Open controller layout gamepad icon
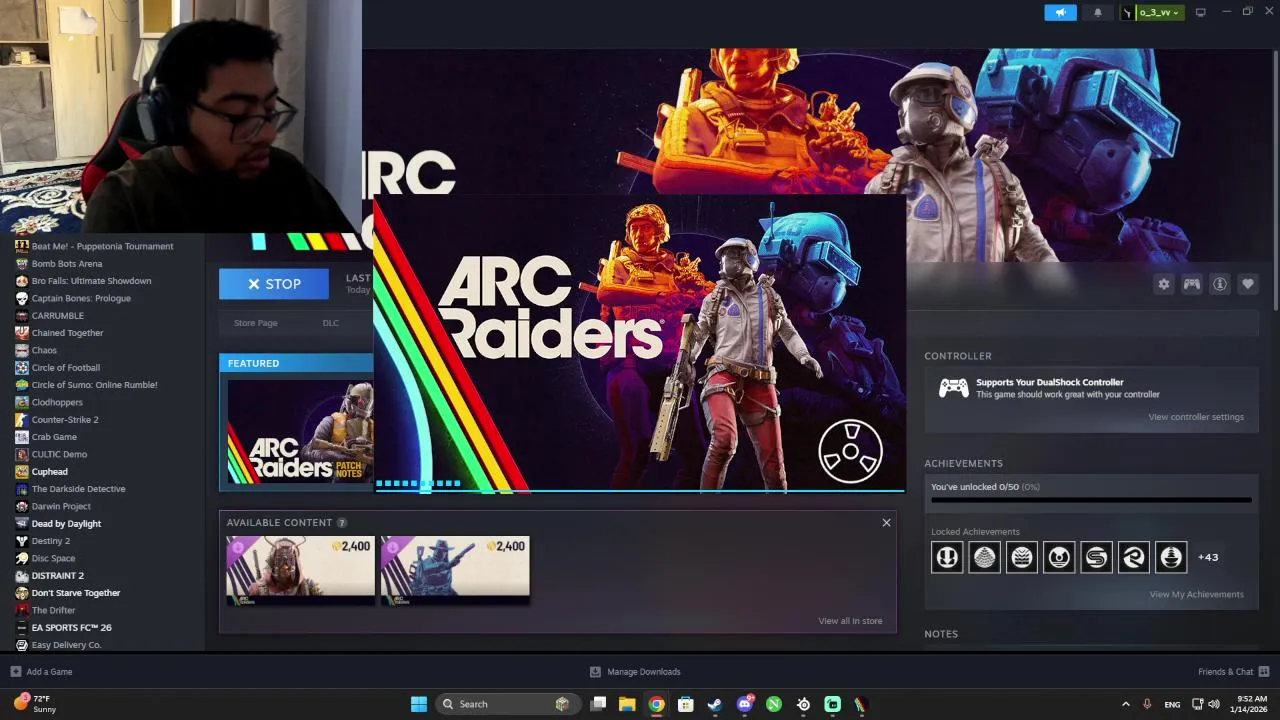The image size is (1280, 720). (x=1192, y=284)
